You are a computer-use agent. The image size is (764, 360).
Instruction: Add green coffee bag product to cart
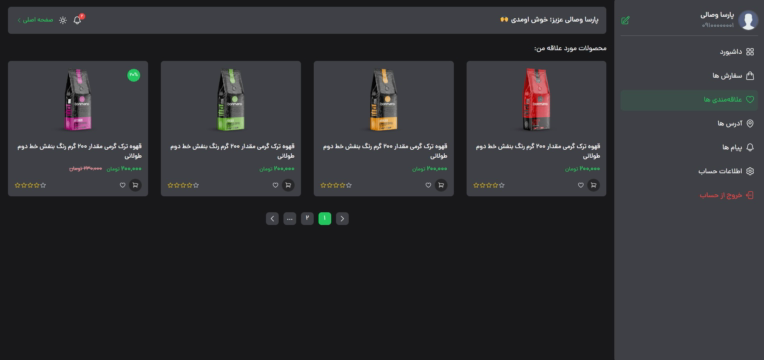pos(288,185)
